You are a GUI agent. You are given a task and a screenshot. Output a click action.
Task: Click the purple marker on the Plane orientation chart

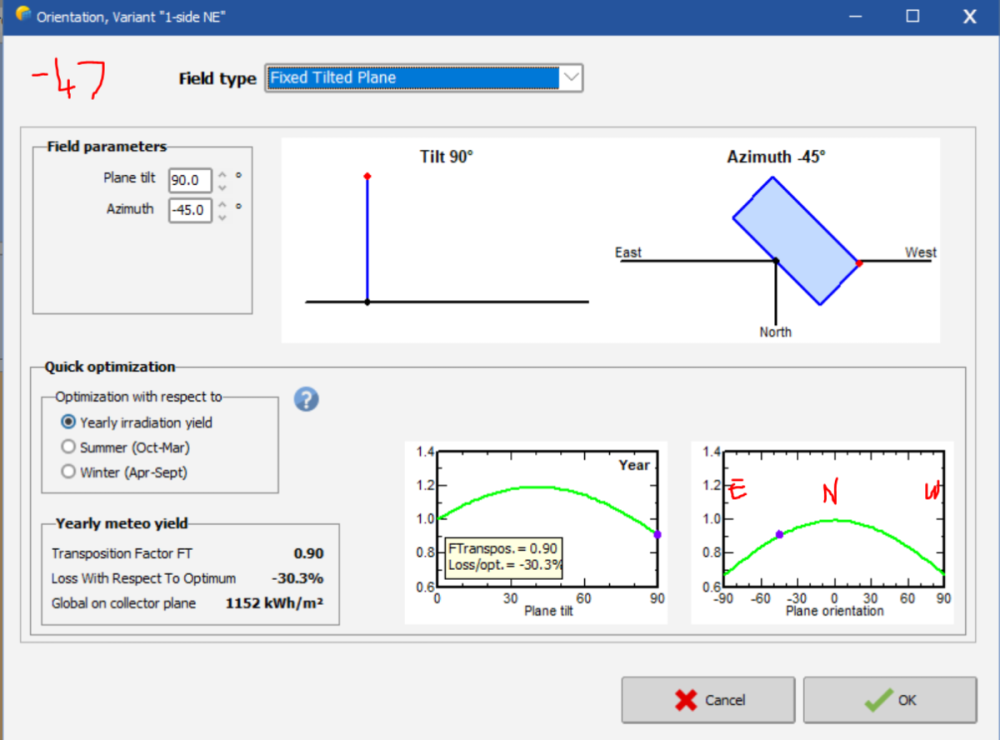[x=779, y=535]
